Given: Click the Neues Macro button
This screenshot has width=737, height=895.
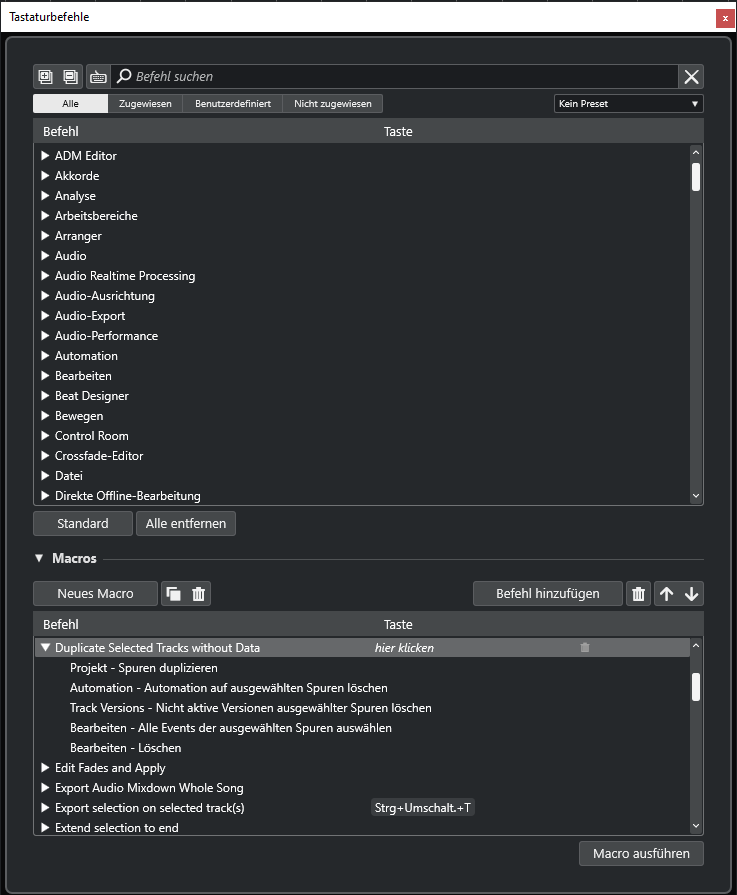Looking at the screenshot, I should (x=95, y=594).
